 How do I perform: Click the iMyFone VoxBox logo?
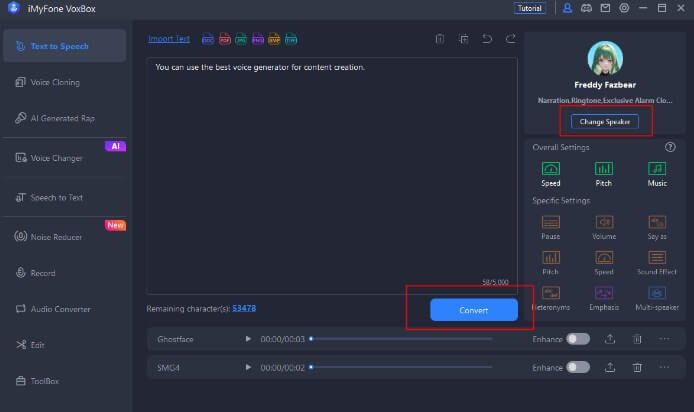pos(14,8)
